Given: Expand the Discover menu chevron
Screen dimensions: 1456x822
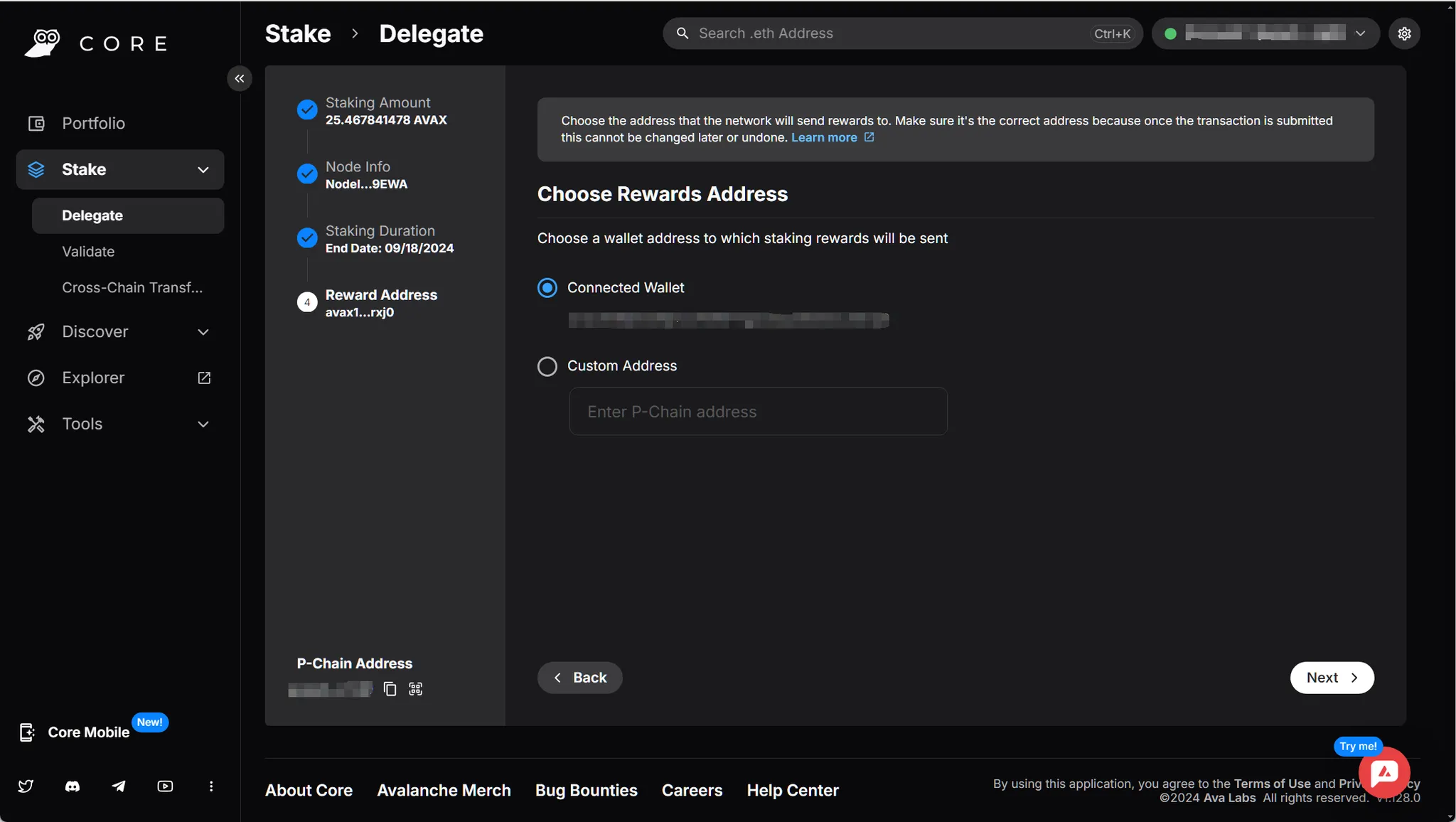Looking at the screenshot, I should [x=203, y=332].
